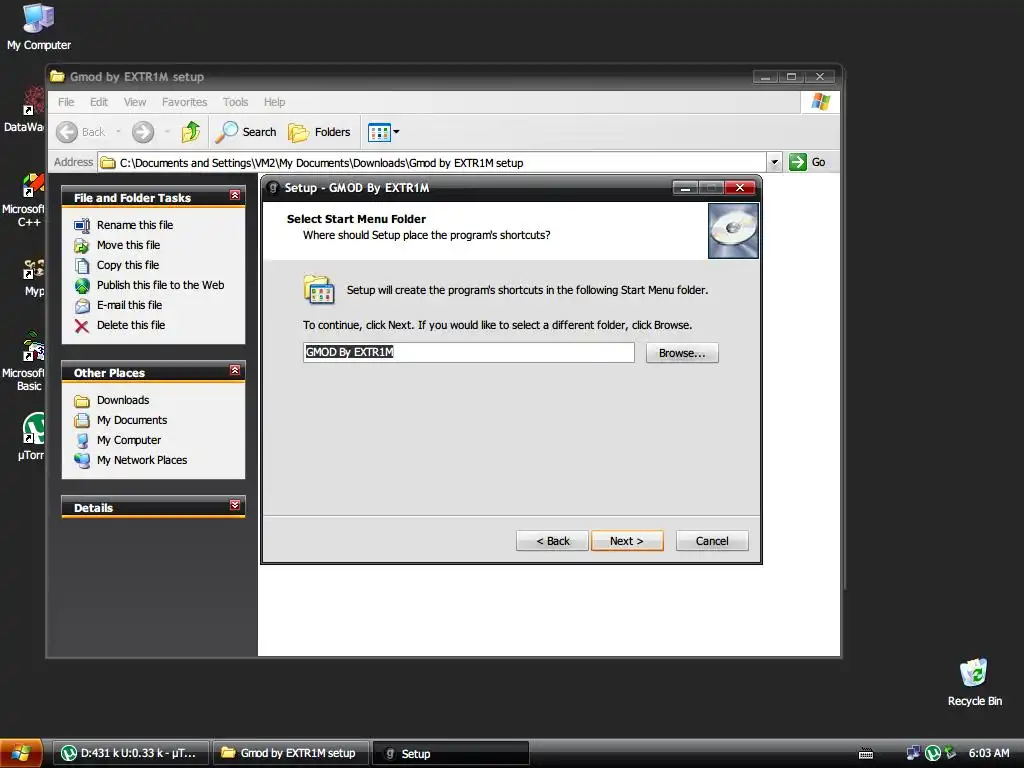Viewport: 1024px width, 768px height.
Task: Open My Computer desktop icon
Action: pyautogui.click(x=38, y=27)
